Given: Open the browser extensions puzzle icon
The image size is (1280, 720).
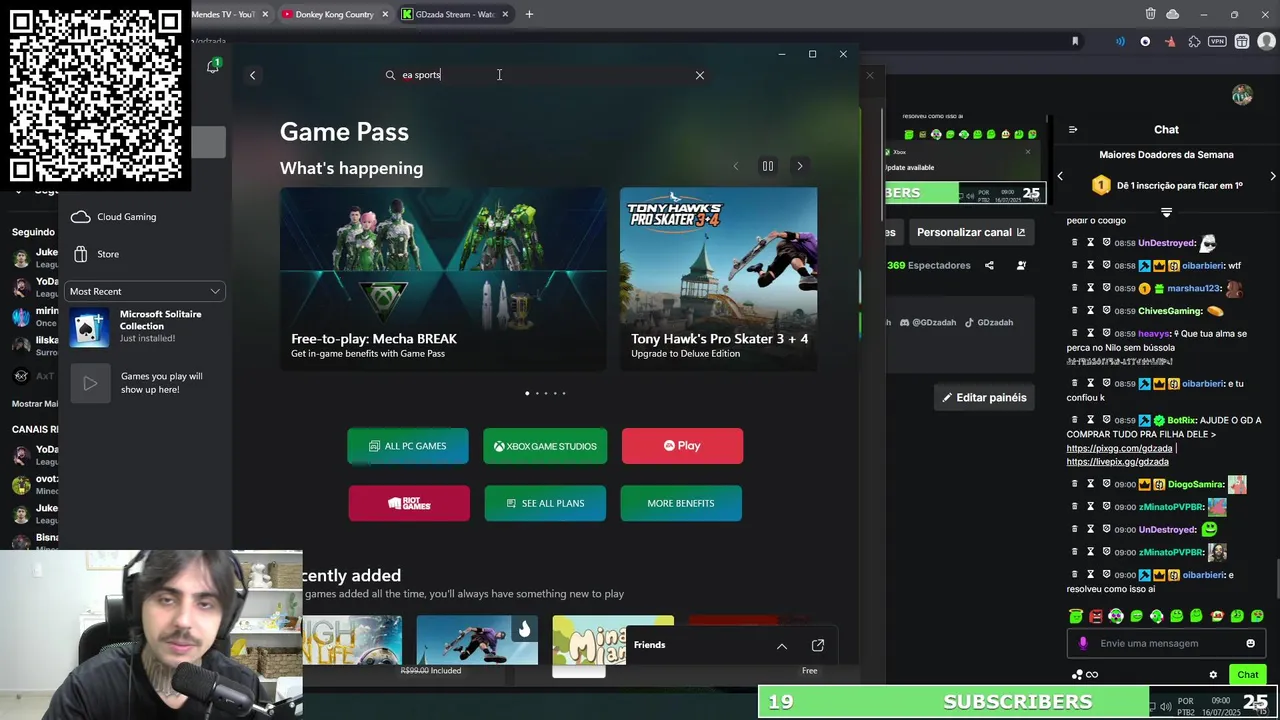Looking at the screenshot, I should click(x=1194, y=41).
